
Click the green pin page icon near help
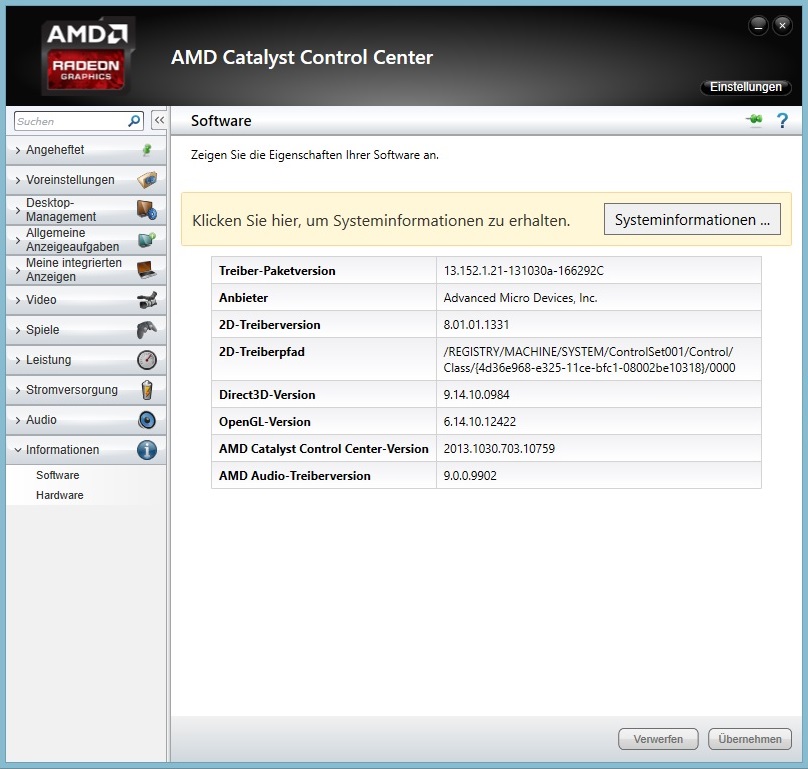[x=754, y=120]
